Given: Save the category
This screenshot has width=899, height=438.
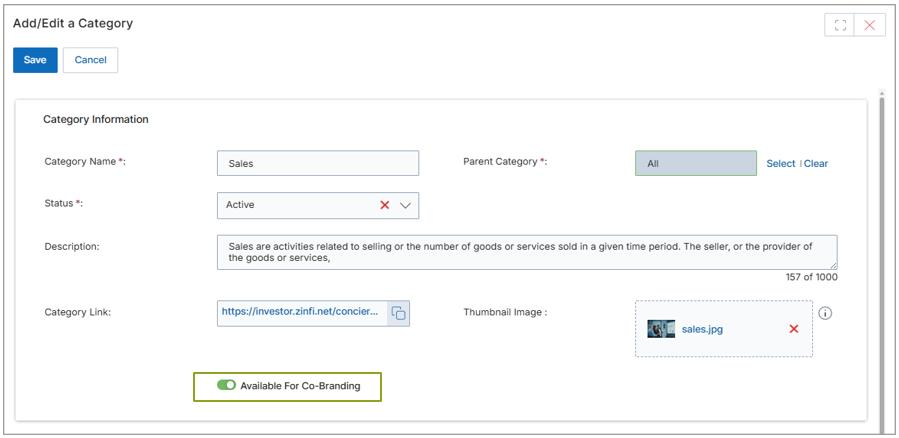Looking at the screenshot, I should tap(35, 60).
